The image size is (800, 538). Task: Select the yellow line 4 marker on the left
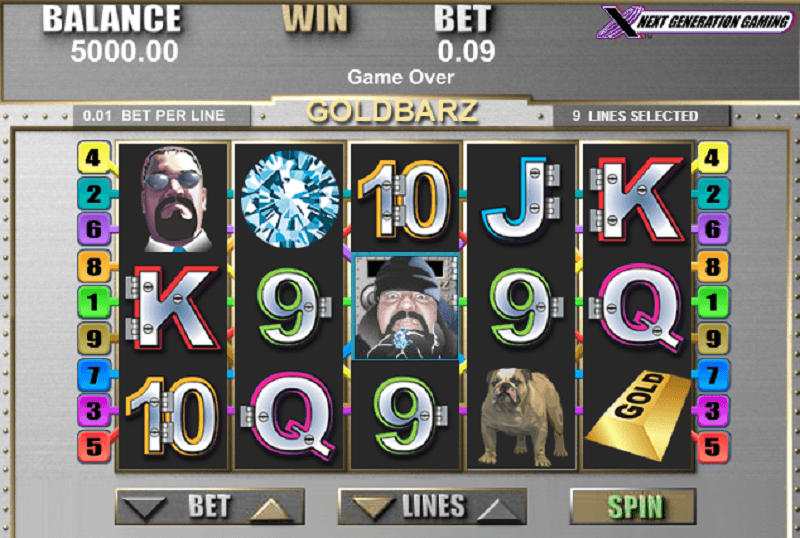93,157
